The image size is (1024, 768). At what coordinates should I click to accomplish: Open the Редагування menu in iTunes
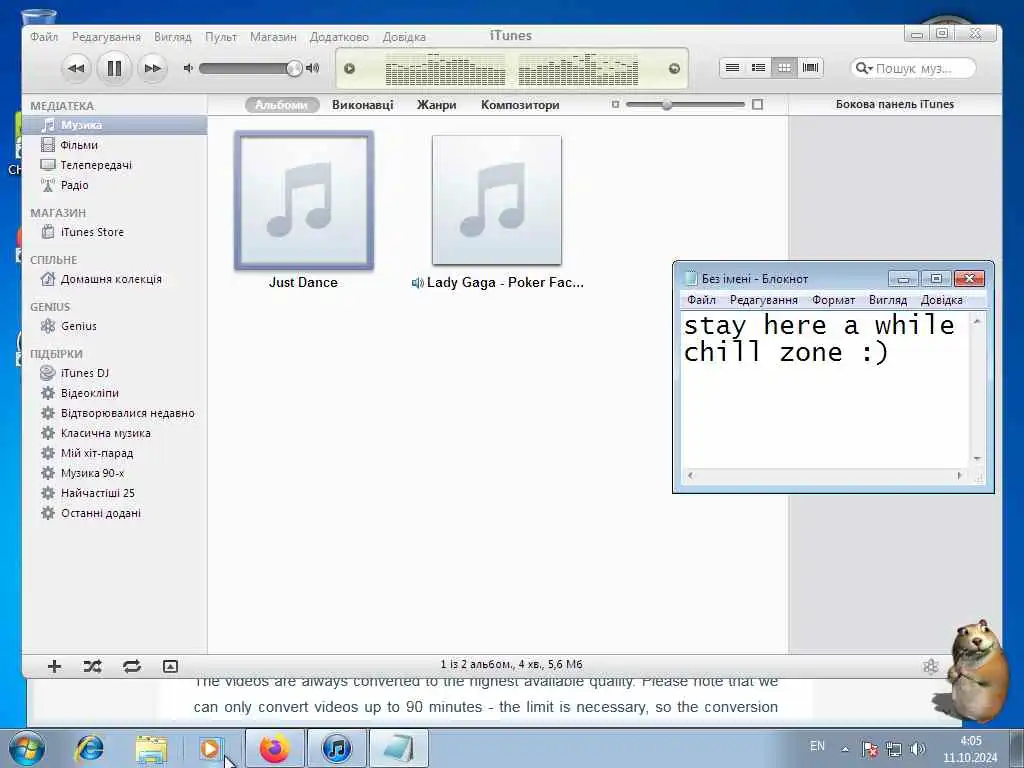tap(106, 37)
